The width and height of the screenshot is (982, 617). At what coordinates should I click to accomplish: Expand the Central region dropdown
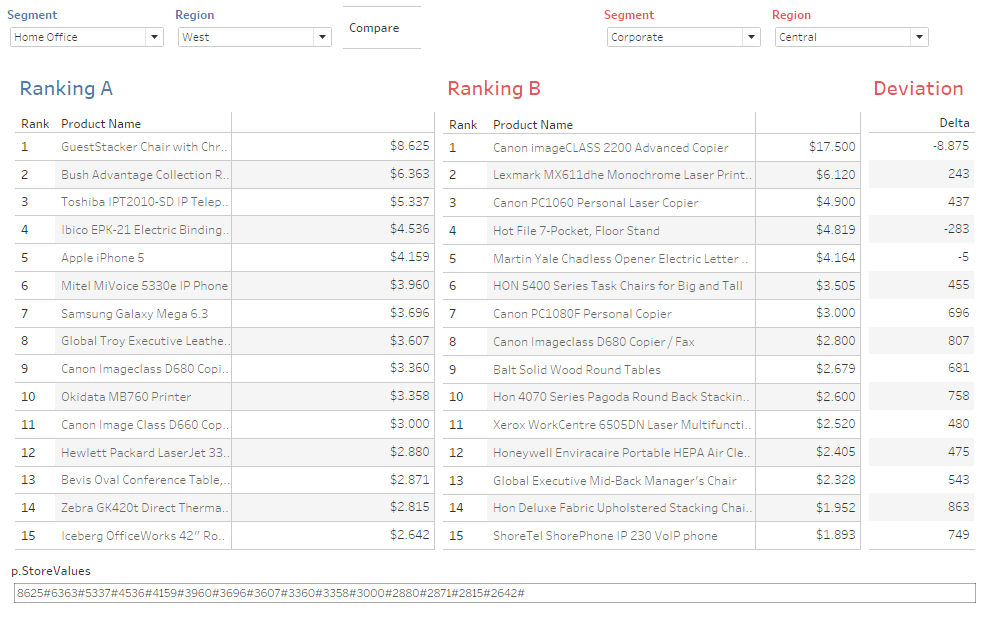tap(851, 37)
